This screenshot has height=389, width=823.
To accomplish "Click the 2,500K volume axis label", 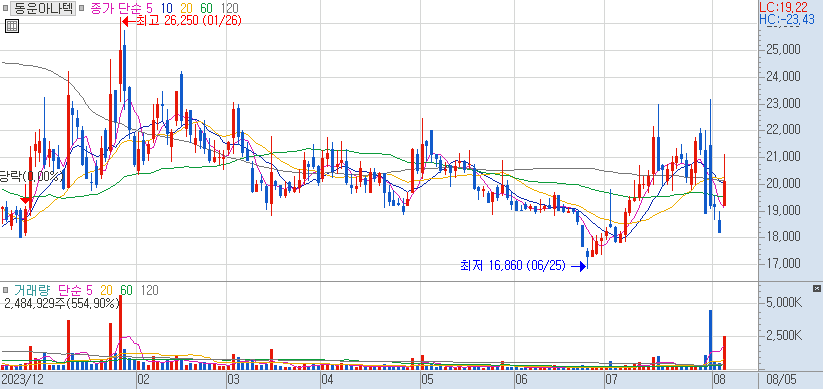I will pyautogui.click(x=784, y=335).
